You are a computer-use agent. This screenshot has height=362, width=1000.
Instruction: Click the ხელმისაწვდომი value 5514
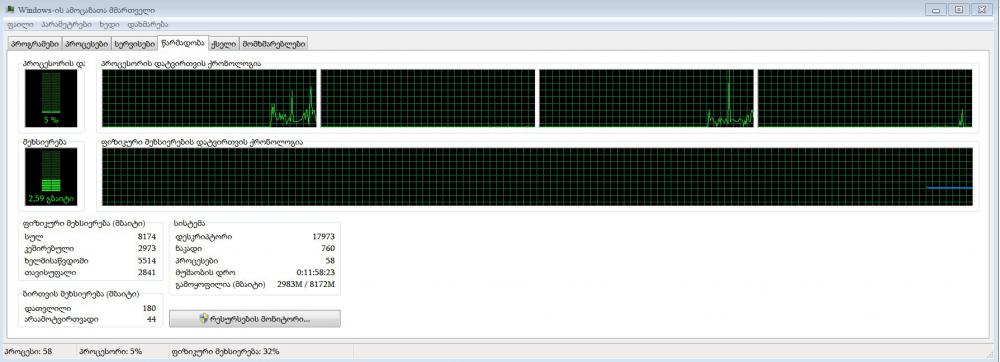coord(147,261)
